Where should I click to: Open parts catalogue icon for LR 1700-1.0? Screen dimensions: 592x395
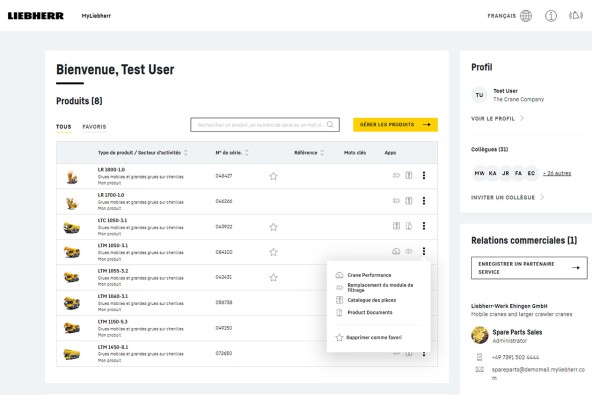coord(409,201)
